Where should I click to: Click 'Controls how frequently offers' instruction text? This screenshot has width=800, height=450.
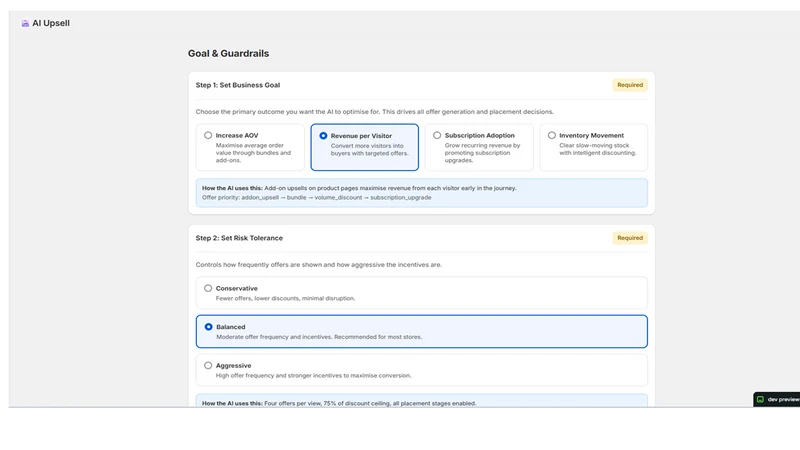point(319,265)
